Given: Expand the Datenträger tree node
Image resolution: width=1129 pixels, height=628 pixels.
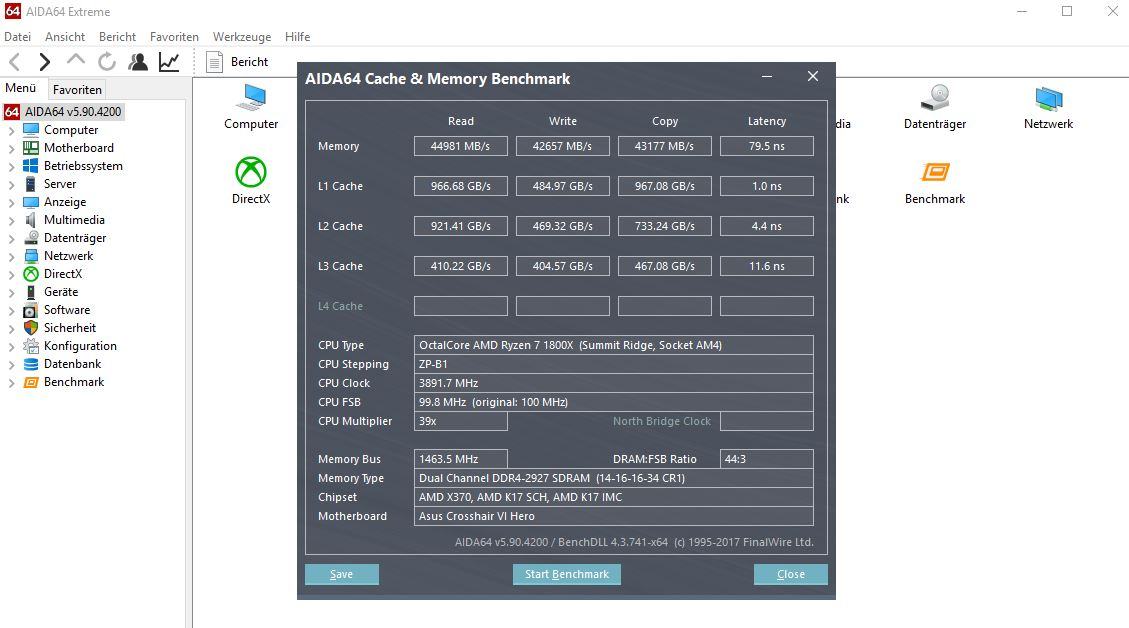Looking at the screenshot, I should coord(11,238).
